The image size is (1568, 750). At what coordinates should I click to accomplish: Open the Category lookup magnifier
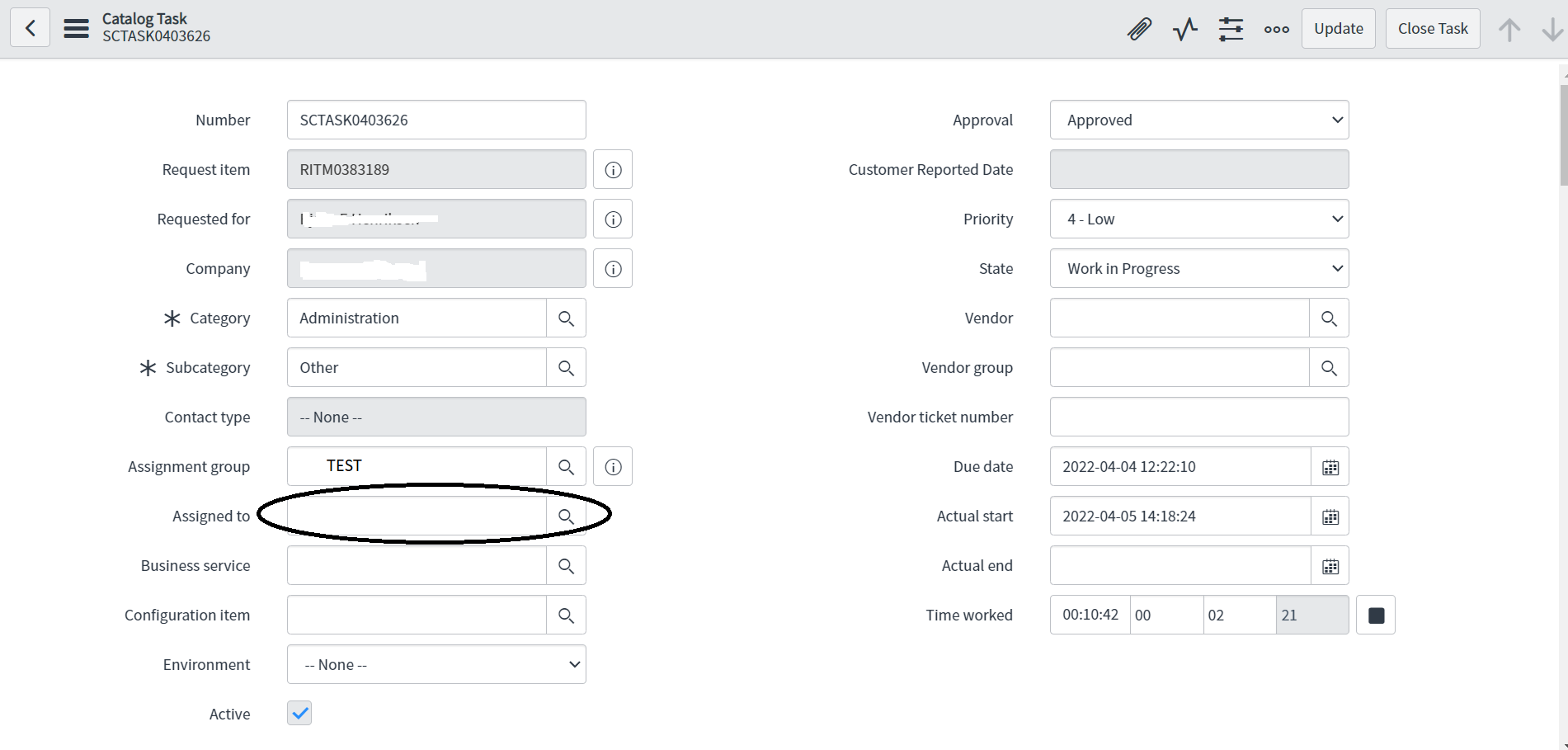pos(566,318)
